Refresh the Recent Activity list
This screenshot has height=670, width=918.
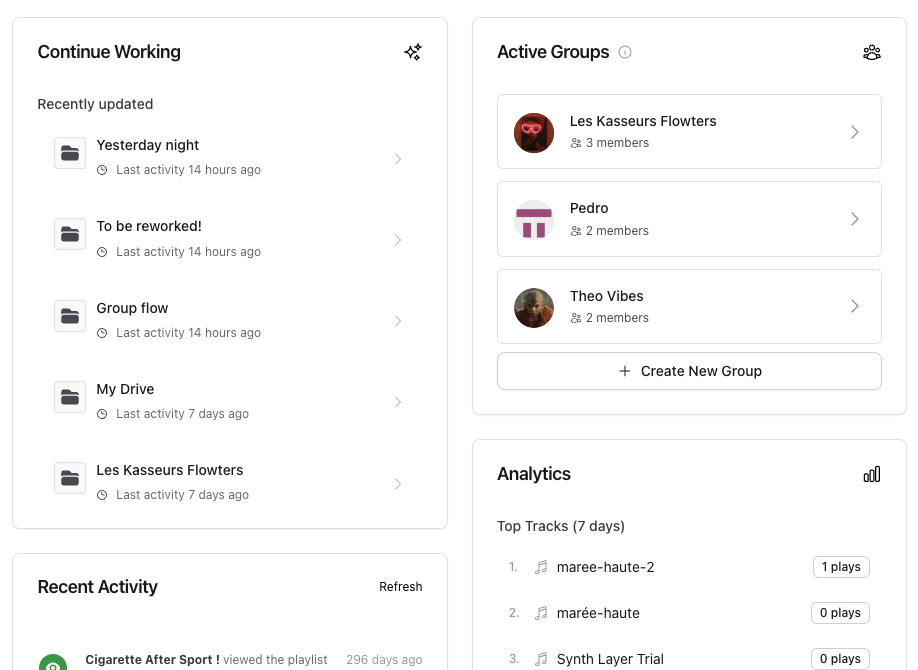click(400, 587)
